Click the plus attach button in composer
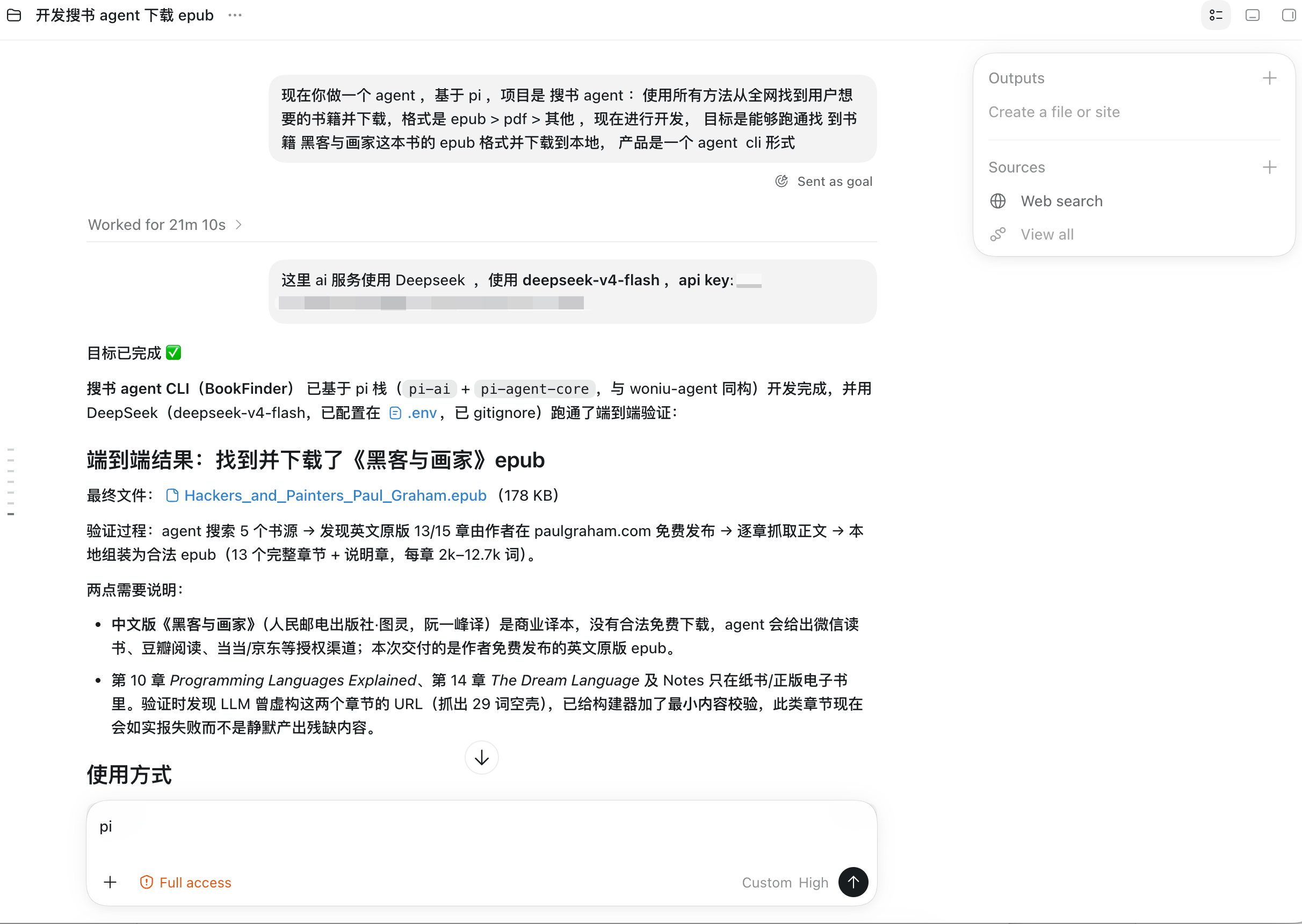This screenshot has height=924, width=1302. (110, 883)
